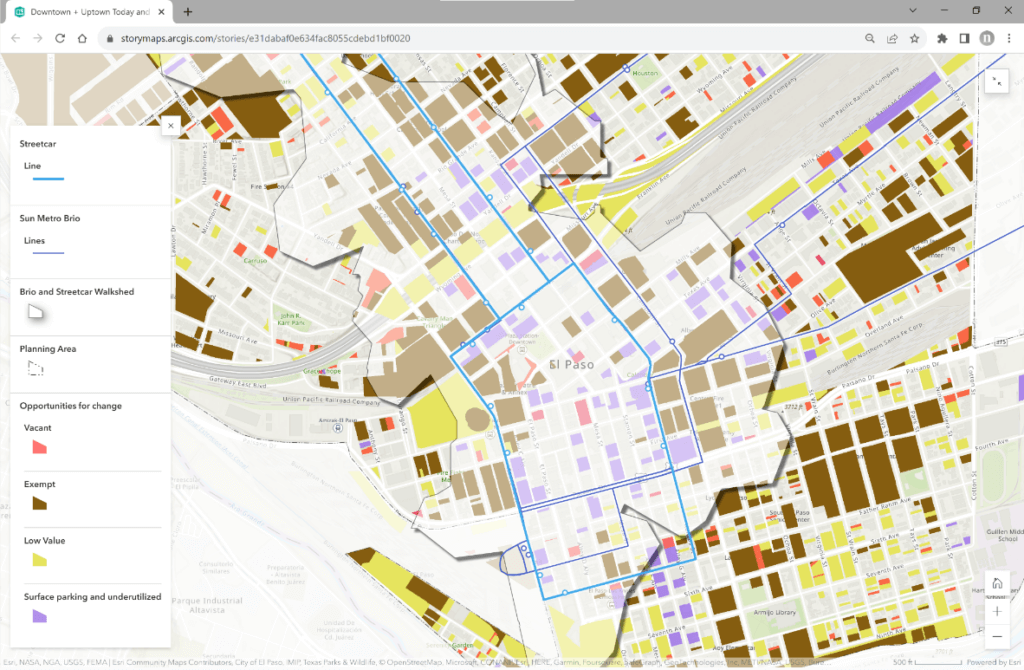Image resolution: width=1024 pixels, height=670 pixels.
Task: Click the Brio and Streetcar Walkshed symbol
Action: point(36,312)
